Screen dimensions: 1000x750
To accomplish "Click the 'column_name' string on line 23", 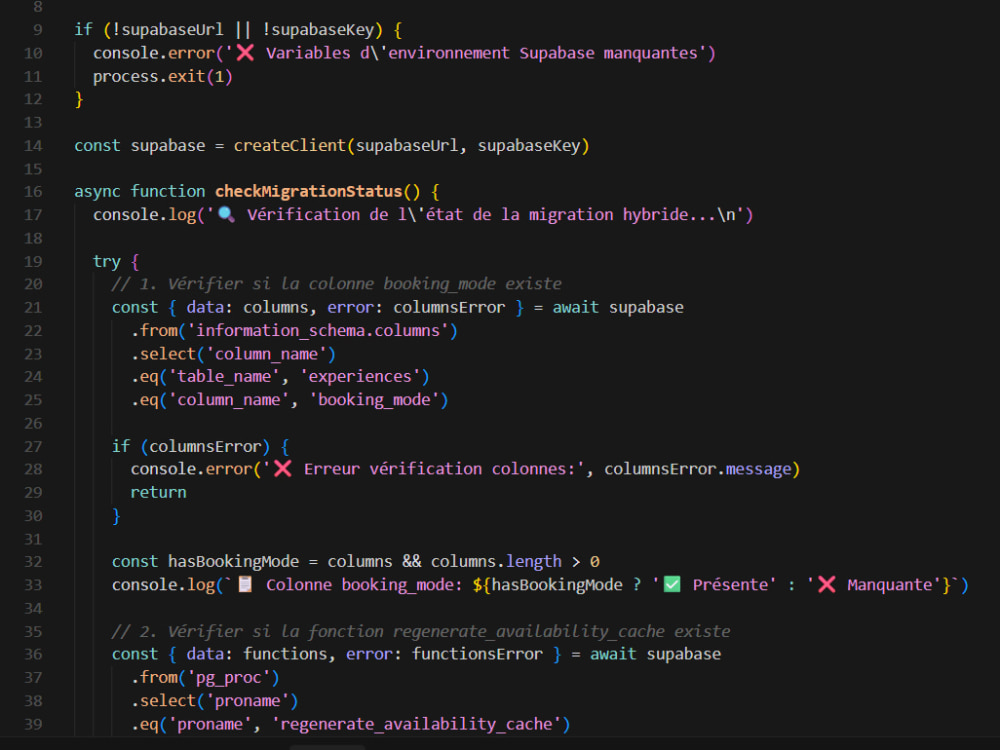I will (x=267, y=354).
